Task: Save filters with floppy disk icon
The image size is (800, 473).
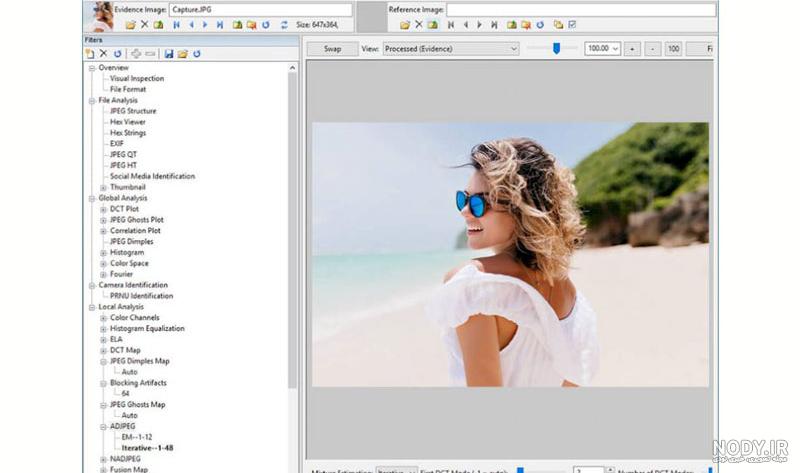Action: point(169,54)
